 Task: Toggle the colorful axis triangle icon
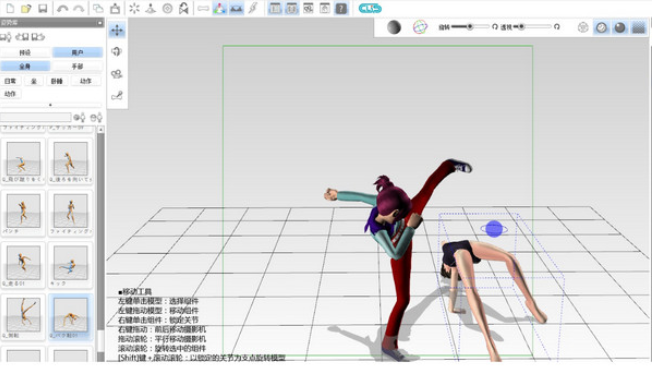pyautogui.click(x=220, y=8)
